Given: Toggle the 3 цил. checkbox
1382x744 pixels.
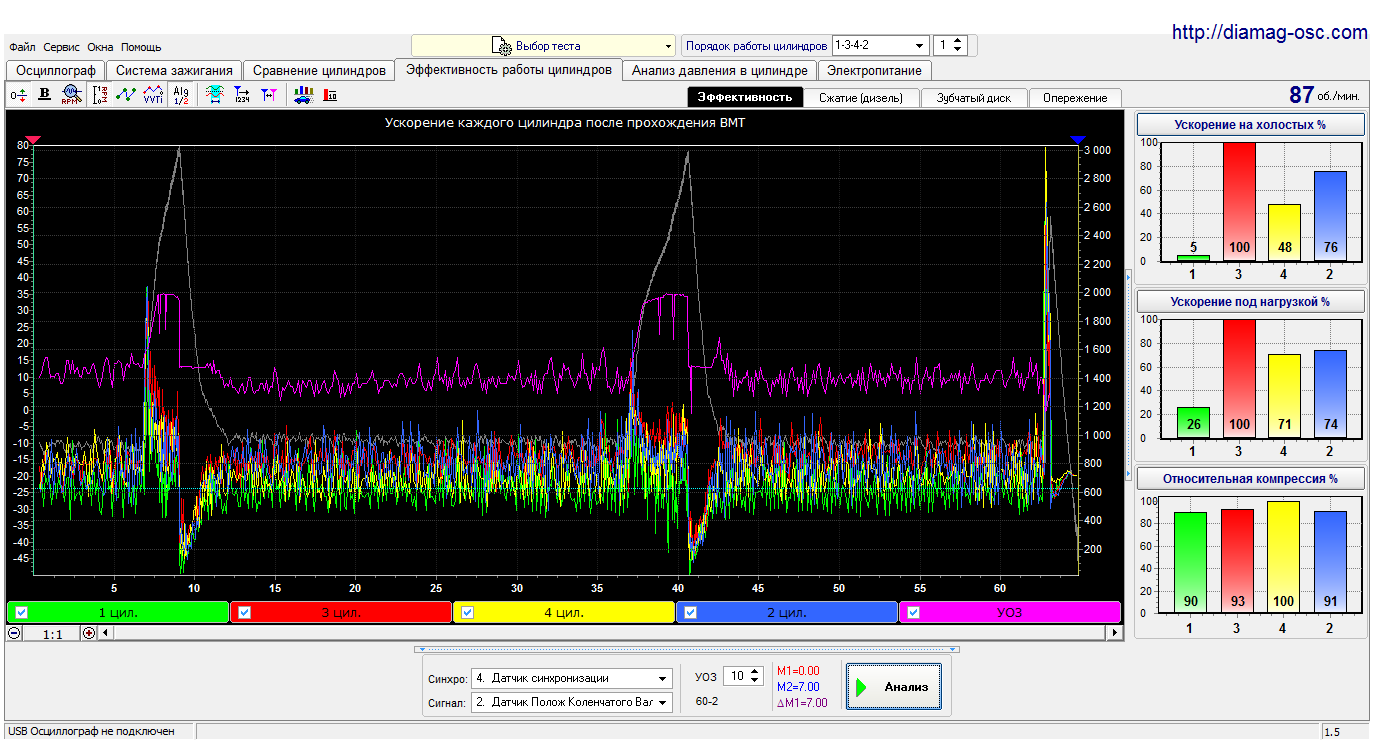Looking at the screenshot, I should pos(244,612).
